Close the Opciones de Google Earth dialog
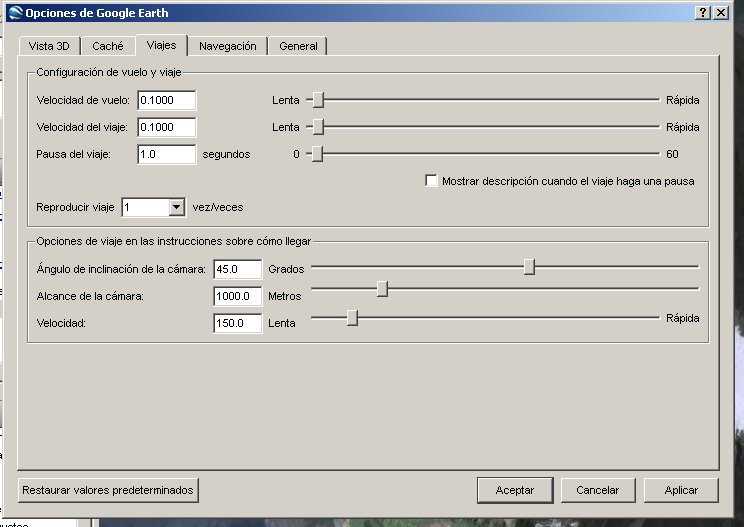The width and height of the screenshot is (744, 527). click(x=721, y=12)
